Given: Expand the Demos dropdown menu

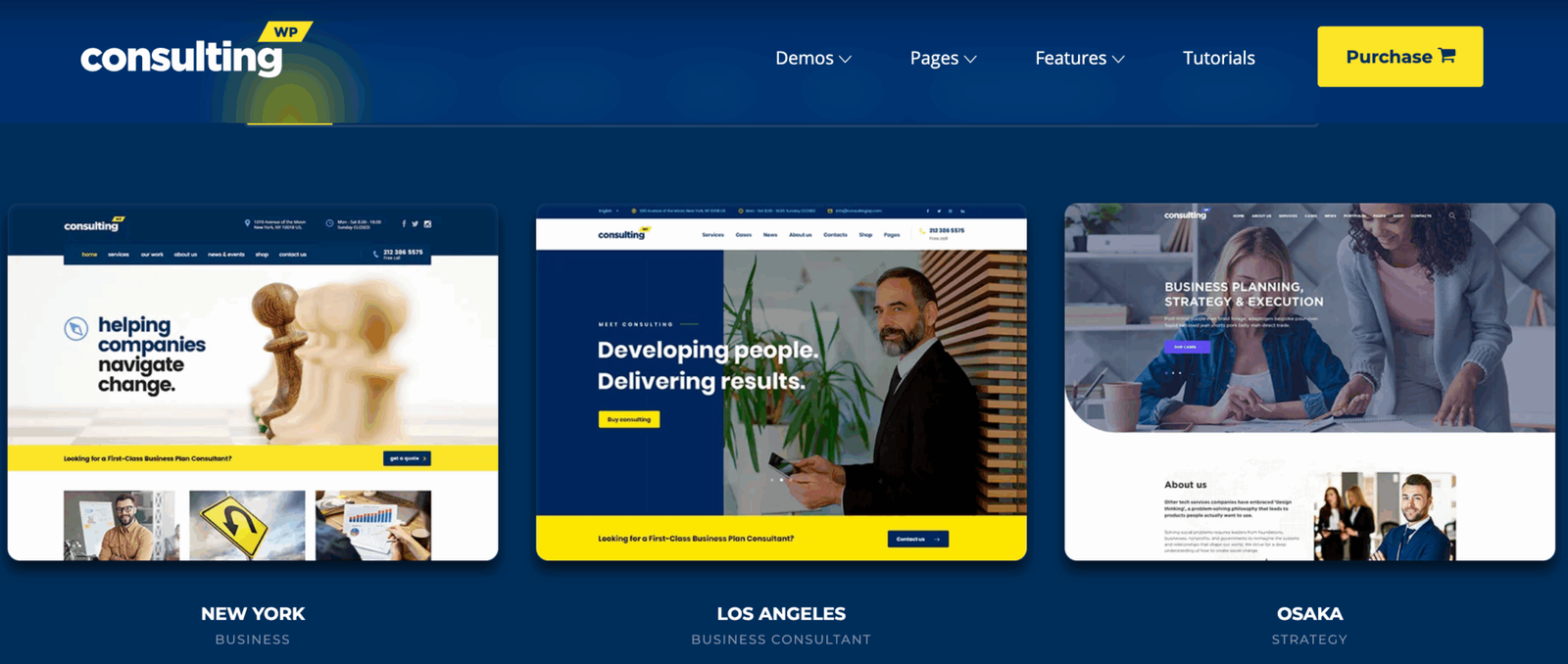Looking at the screenshot, I should [812, 59].
